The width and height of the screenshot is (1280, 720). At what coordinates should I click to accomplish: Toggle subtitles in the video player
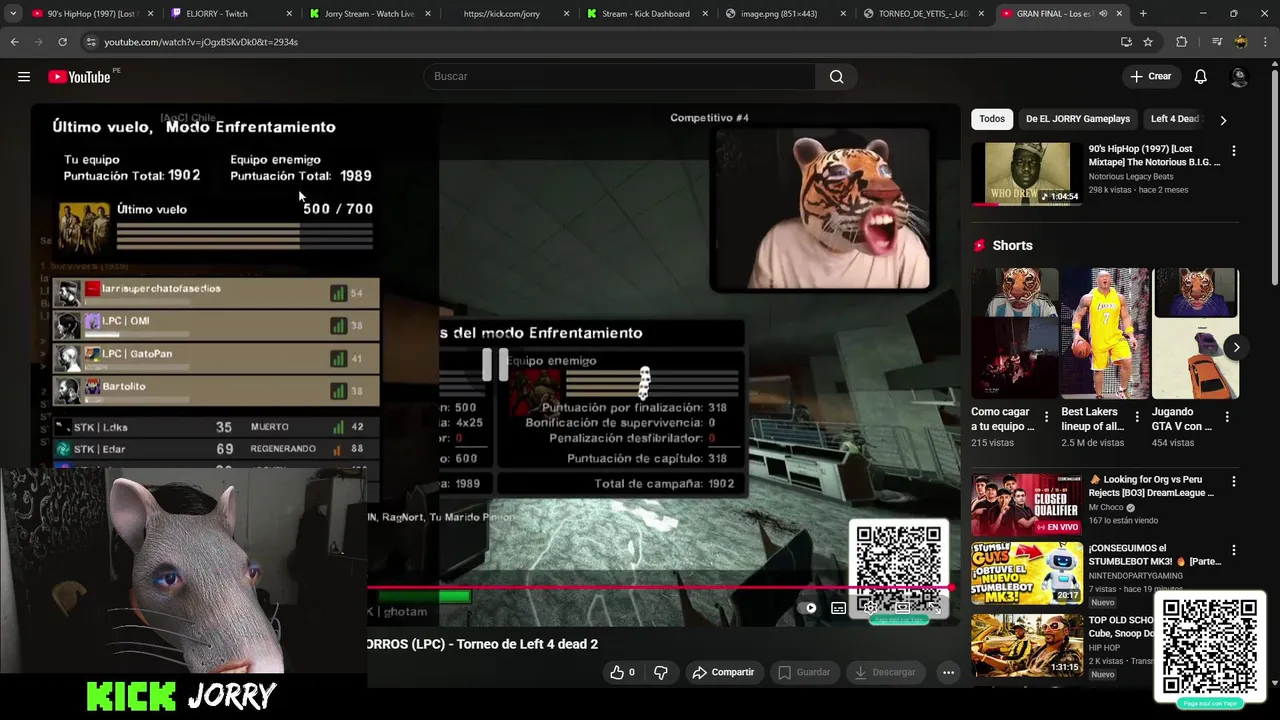(838, 608)
